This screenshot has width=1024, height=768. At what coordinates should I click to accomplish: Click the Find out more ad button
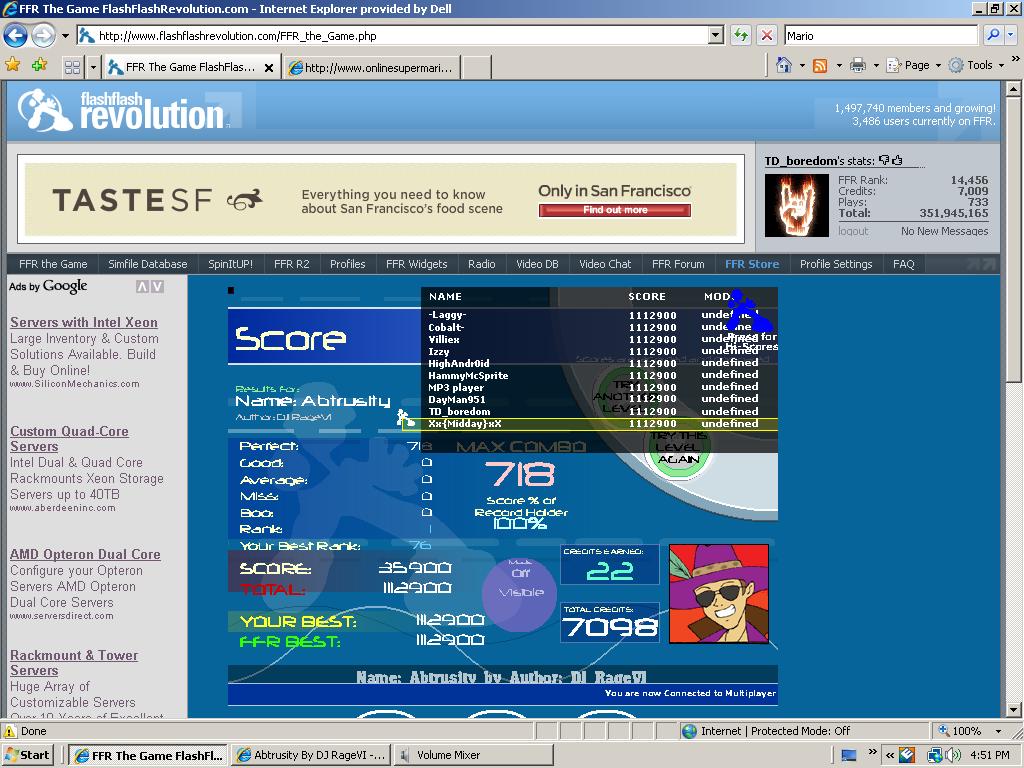(x=615, y=210)
